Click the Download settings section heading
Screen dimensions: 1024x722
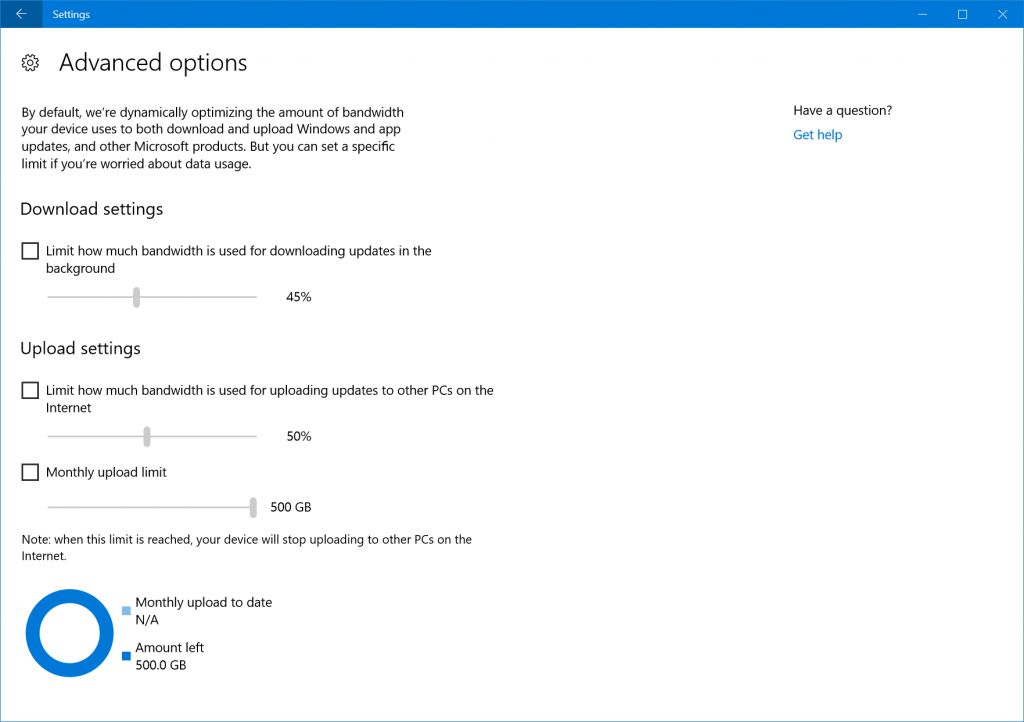[x=91, y=209]
